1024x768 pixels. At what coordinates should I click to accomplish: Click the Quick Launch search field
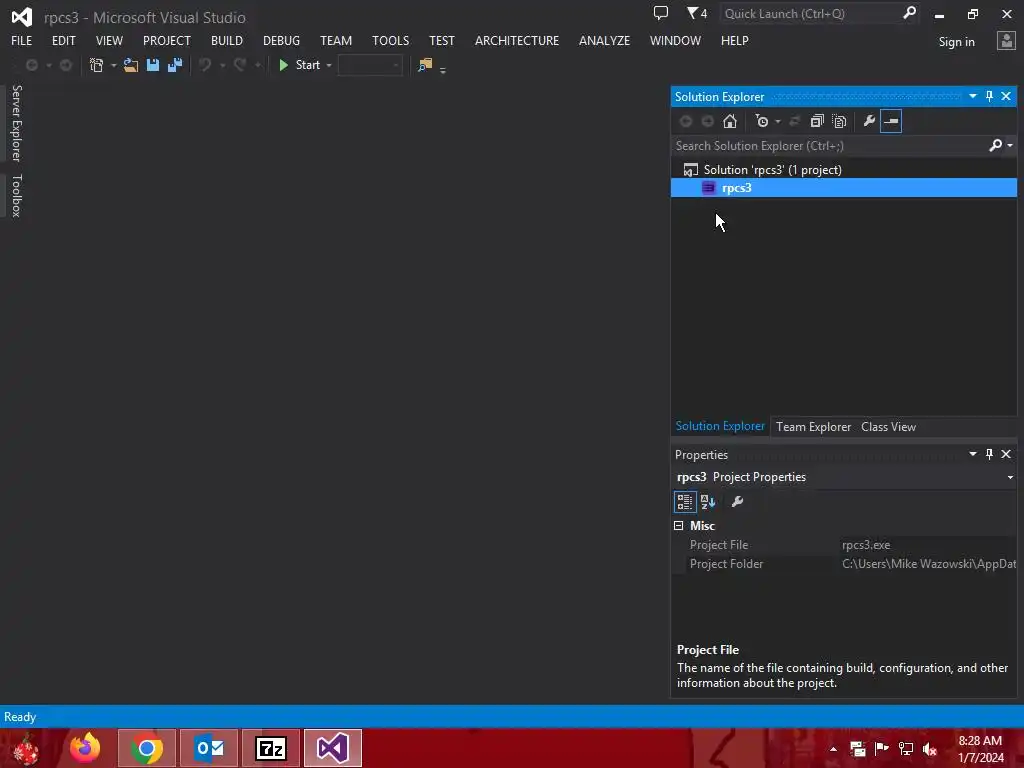pyautogui.click(x=811, y=14)
